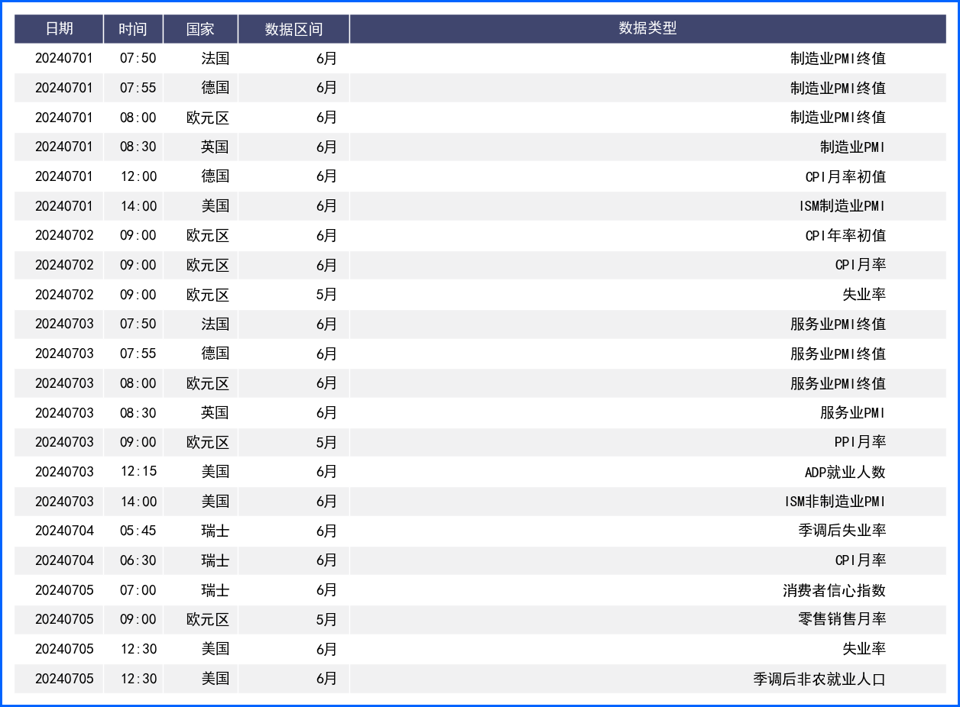Click the 数据区间 column header
This screenshot has width=960, height=707.
[293, 29]
